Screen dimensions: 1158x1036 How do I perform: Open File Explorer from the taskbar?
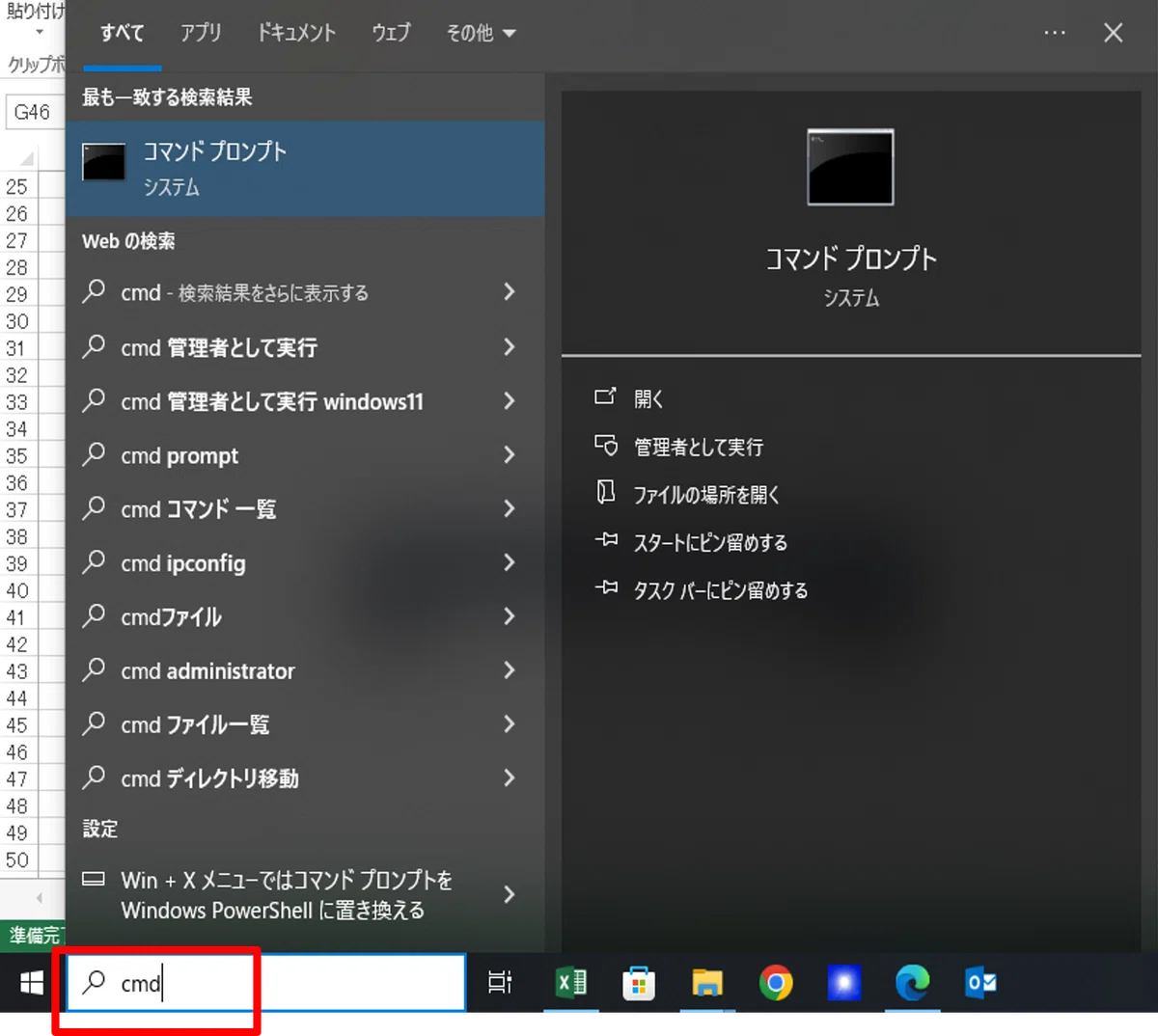click(707, 983)
